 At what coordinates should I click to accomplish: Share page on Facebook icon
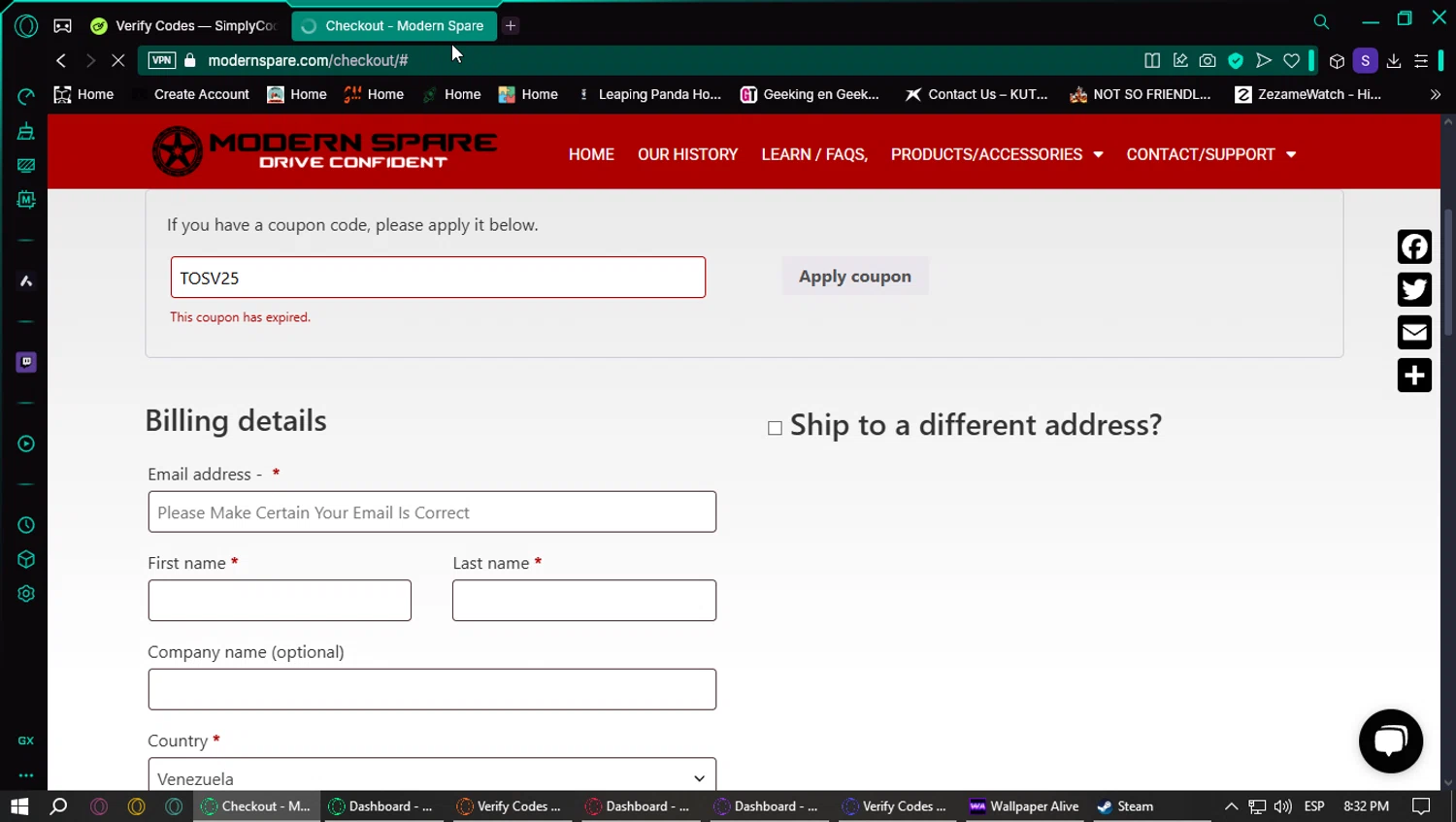[1414, 247]
